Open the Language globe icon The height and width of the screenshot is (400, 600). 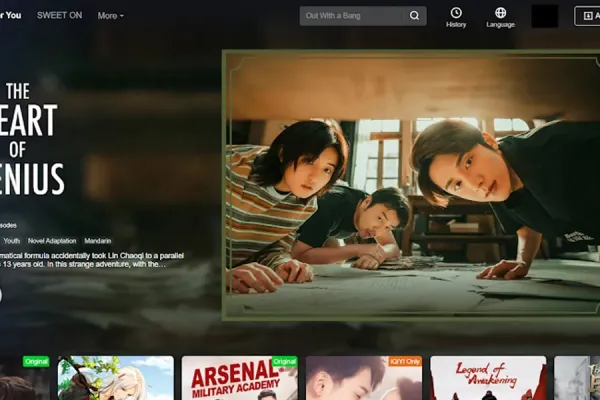pyautogui.click(x=500, y=13)
